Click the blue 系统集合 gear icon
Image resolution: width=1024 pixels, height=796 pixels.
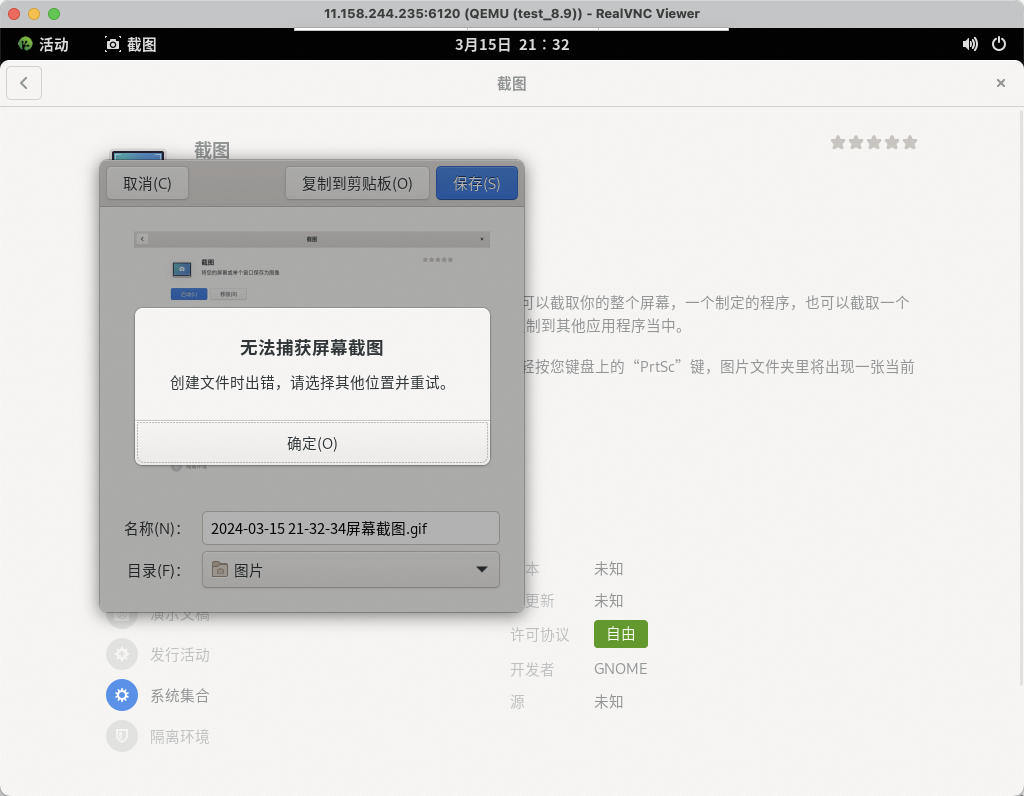pyautogui.click(x=122, y=695)
